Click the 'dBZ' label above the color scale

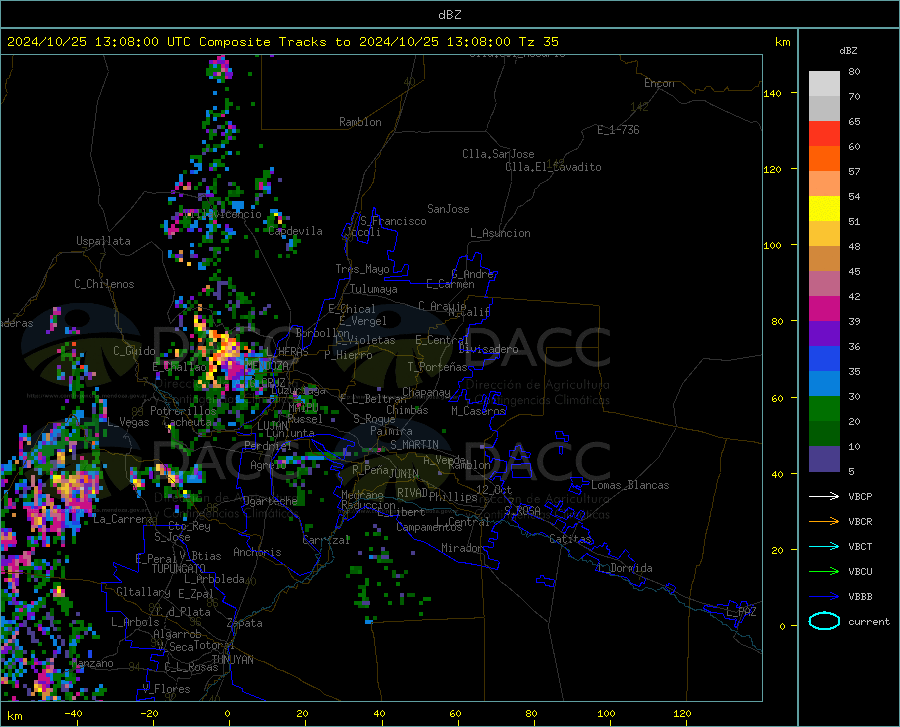848,50
